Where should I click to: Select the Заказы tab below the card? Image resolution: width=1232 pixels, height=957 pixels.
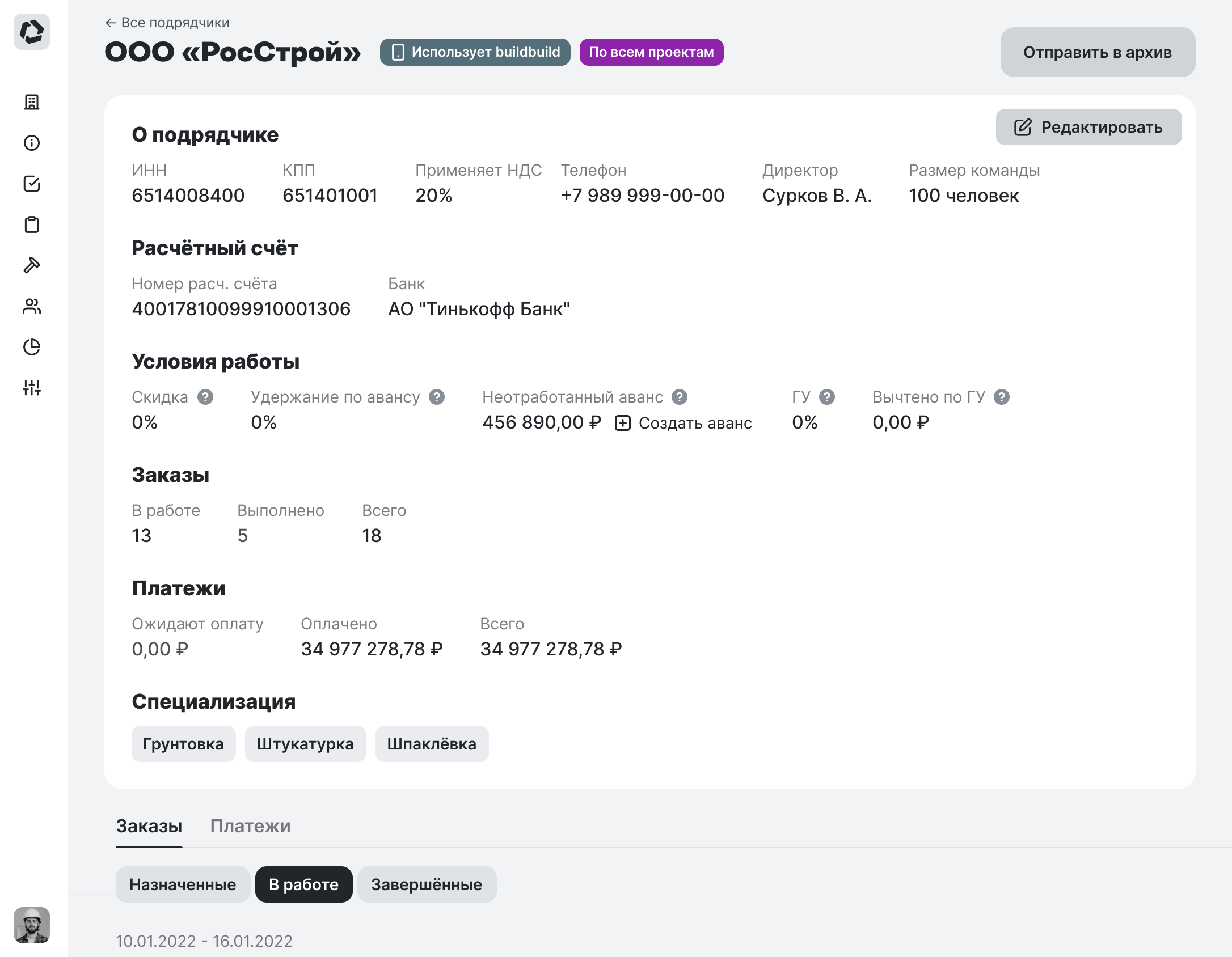click(149, 827)
